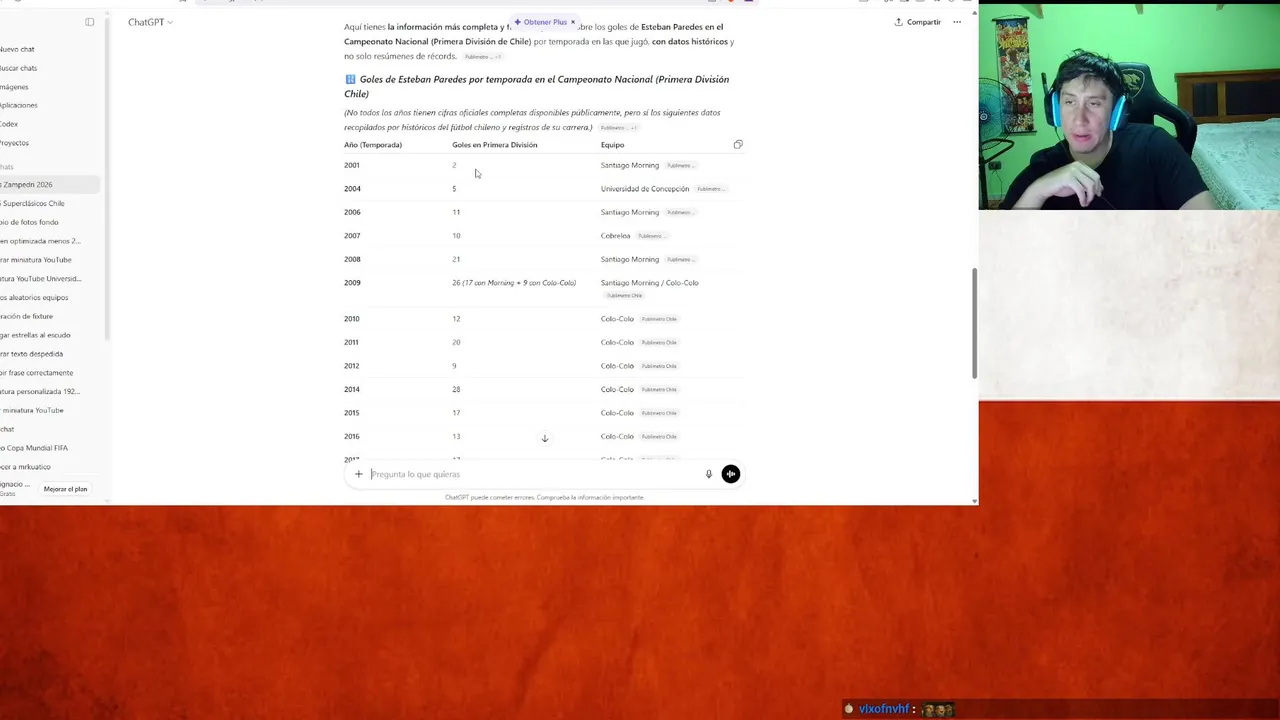The image size is (1280, 720).
Task: Focus the 'Pregunta lo que quieras' input field
Action: pyautogui.click(x=533, y=474)
